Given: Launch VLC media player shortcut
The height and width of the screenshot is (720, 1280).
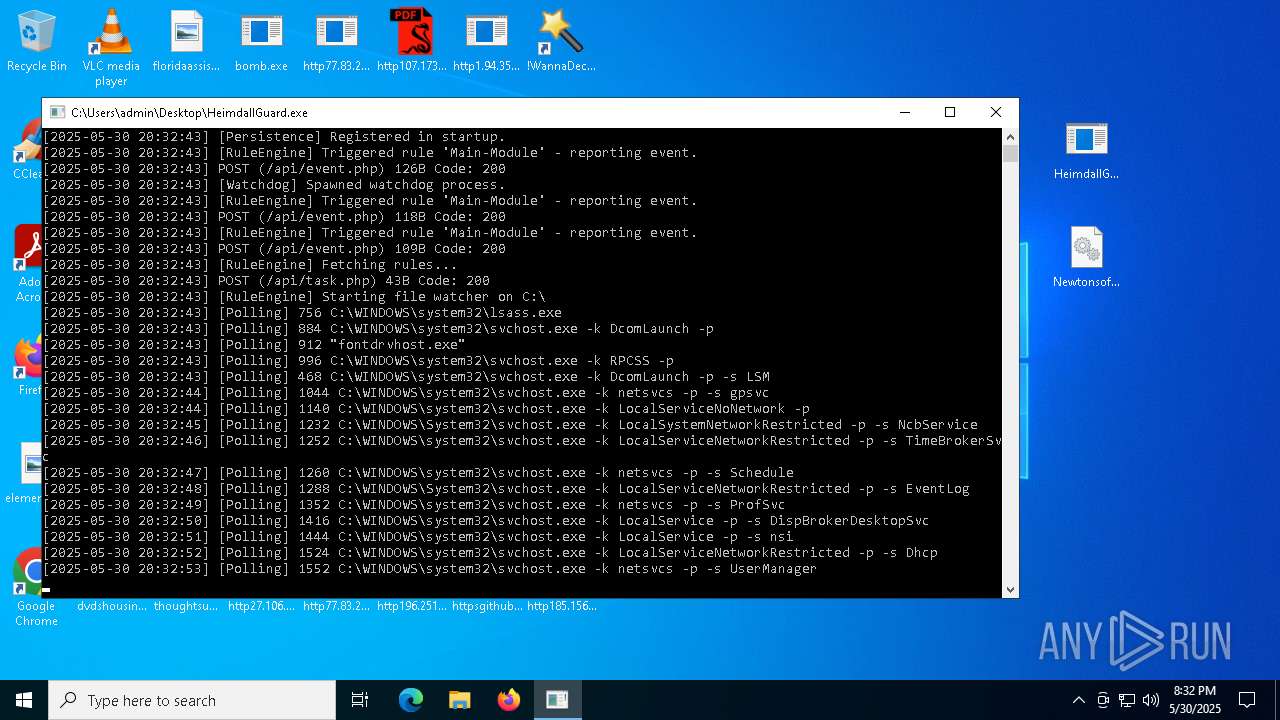Looking at the screenshot, I should click(x=111, y=47).
